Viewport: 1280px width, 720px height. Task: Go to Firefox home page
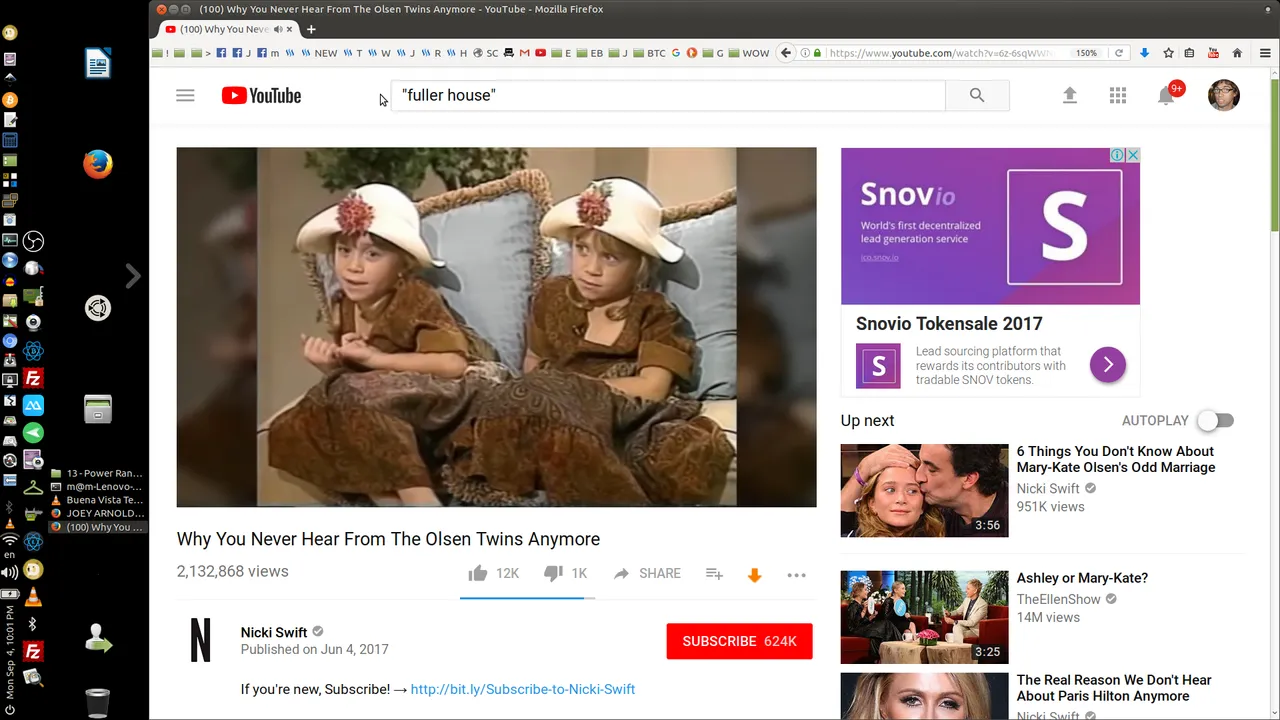tap(1237, 53)
